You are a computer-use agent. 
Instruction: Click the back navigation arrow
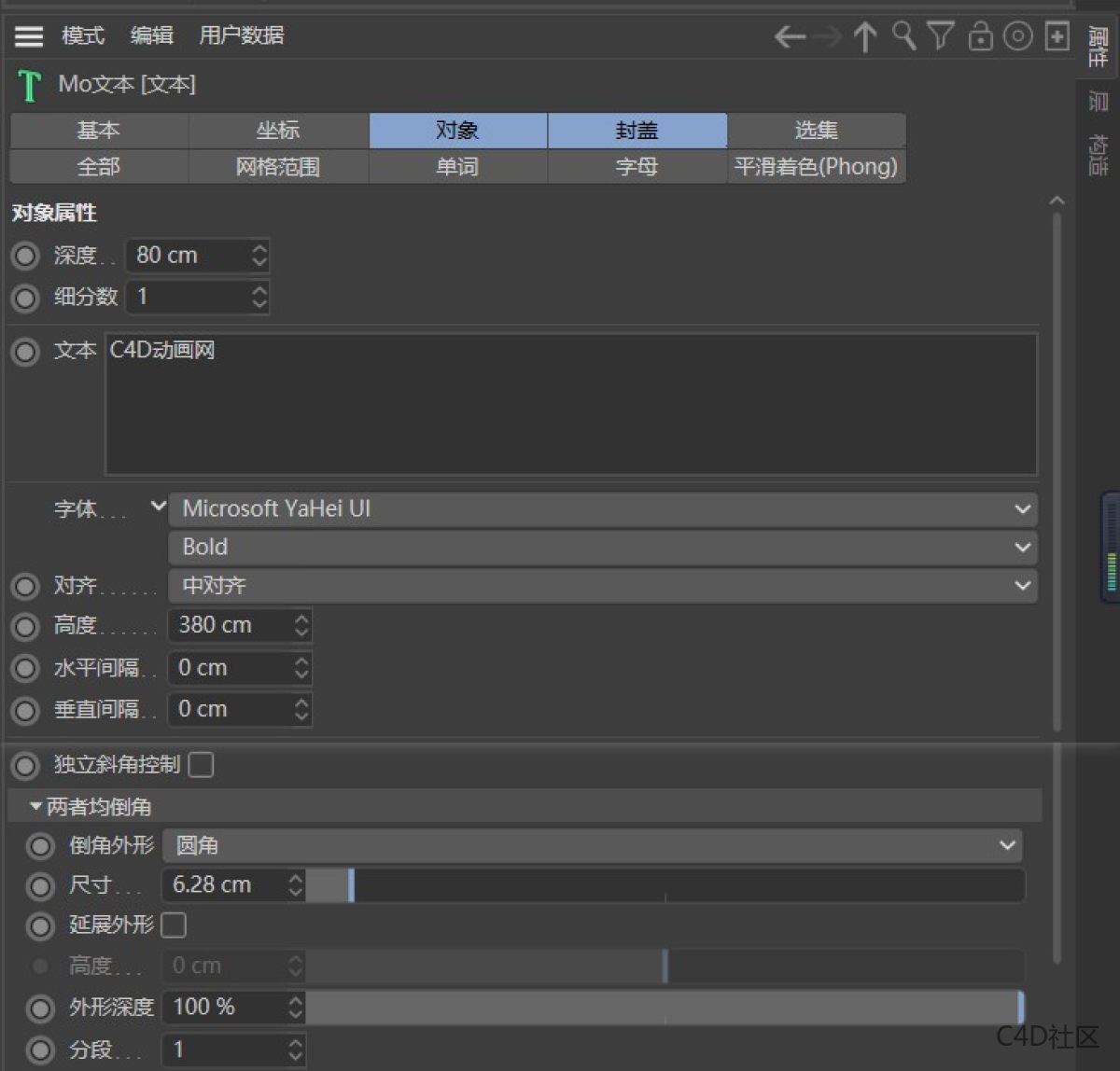coord(789,37)
